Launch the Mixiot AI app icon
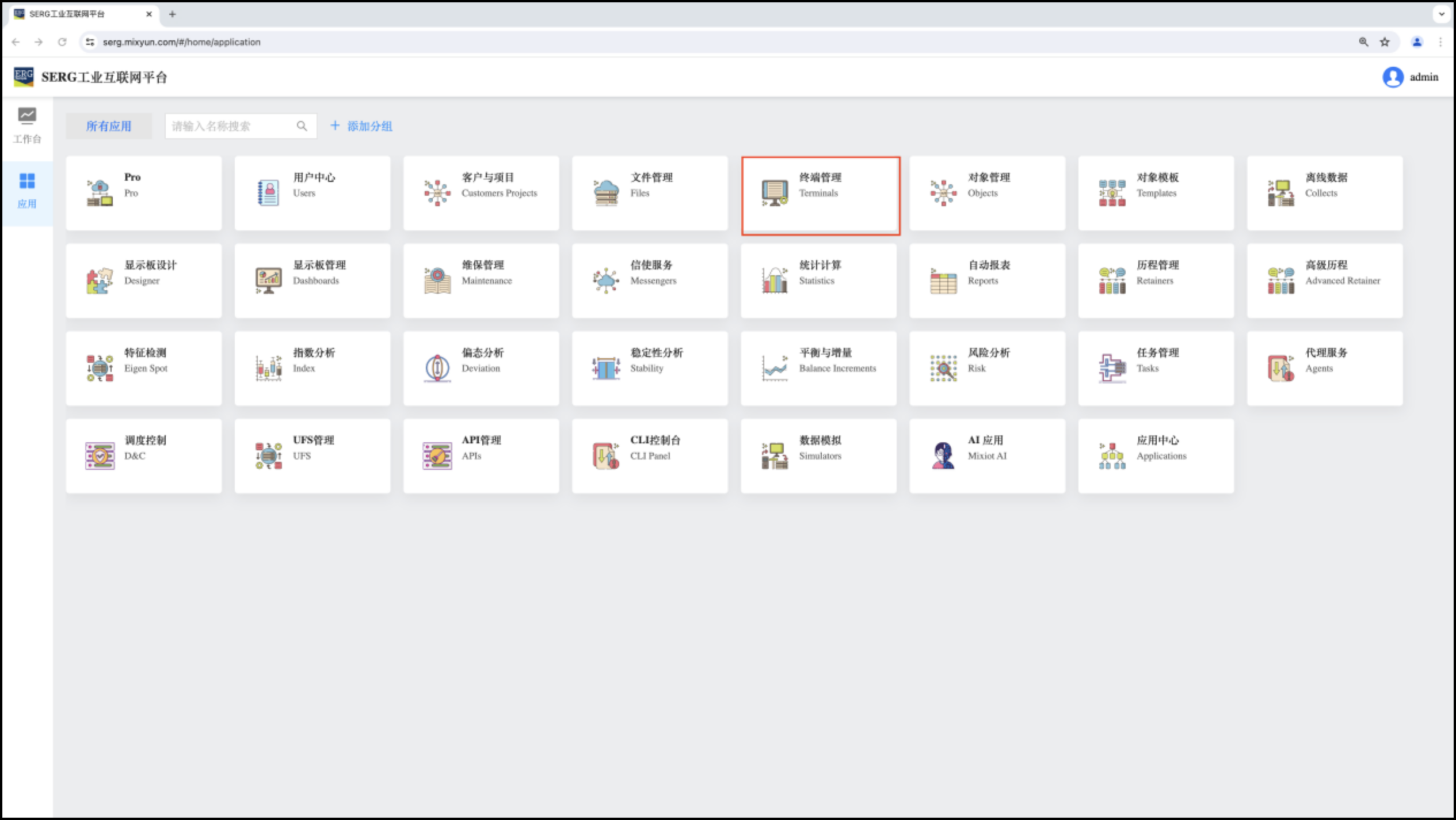The width and height of the screenshot is (1456, 820). click(x=943, y=455)
